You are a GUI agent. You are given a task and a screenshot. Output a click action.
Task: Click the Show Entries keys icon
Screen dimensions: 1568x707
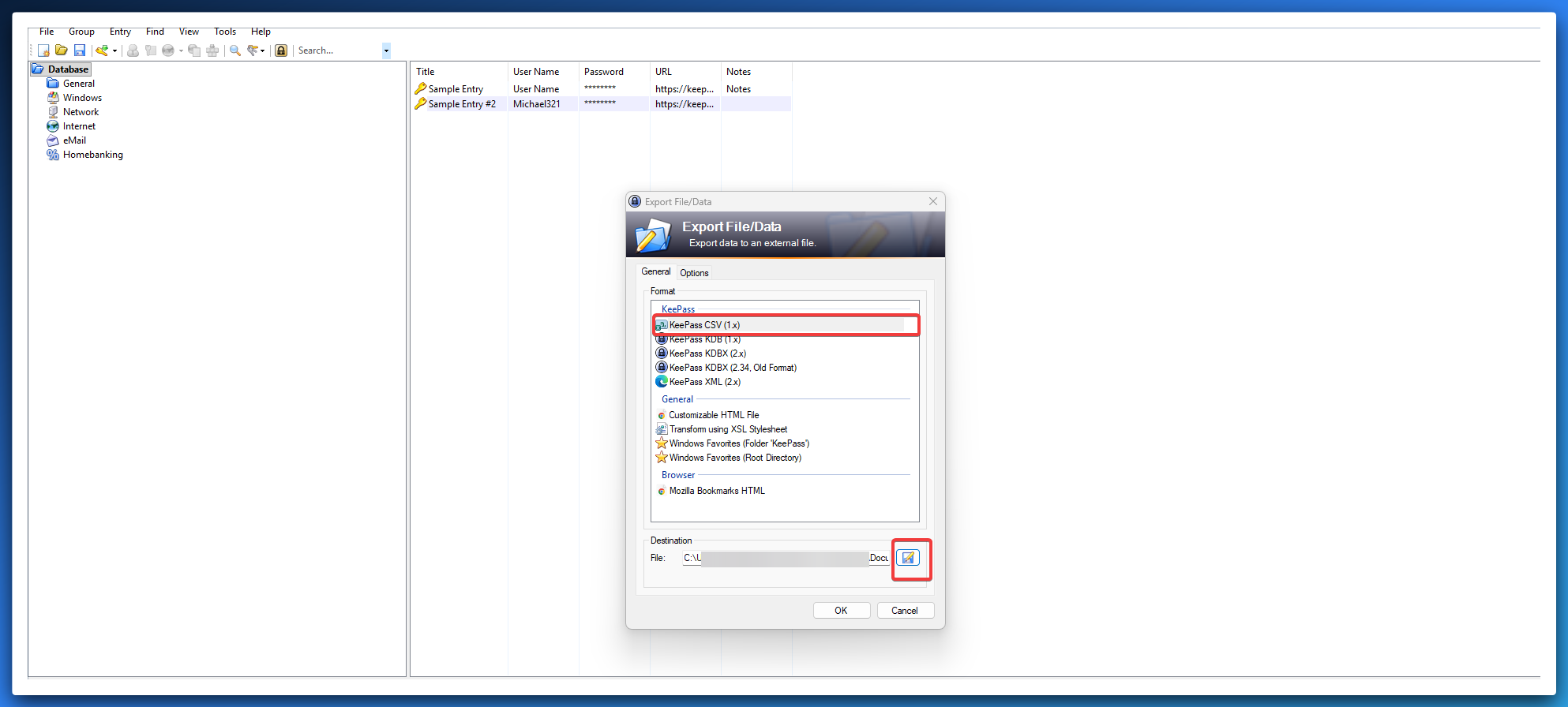click(253, 50)
